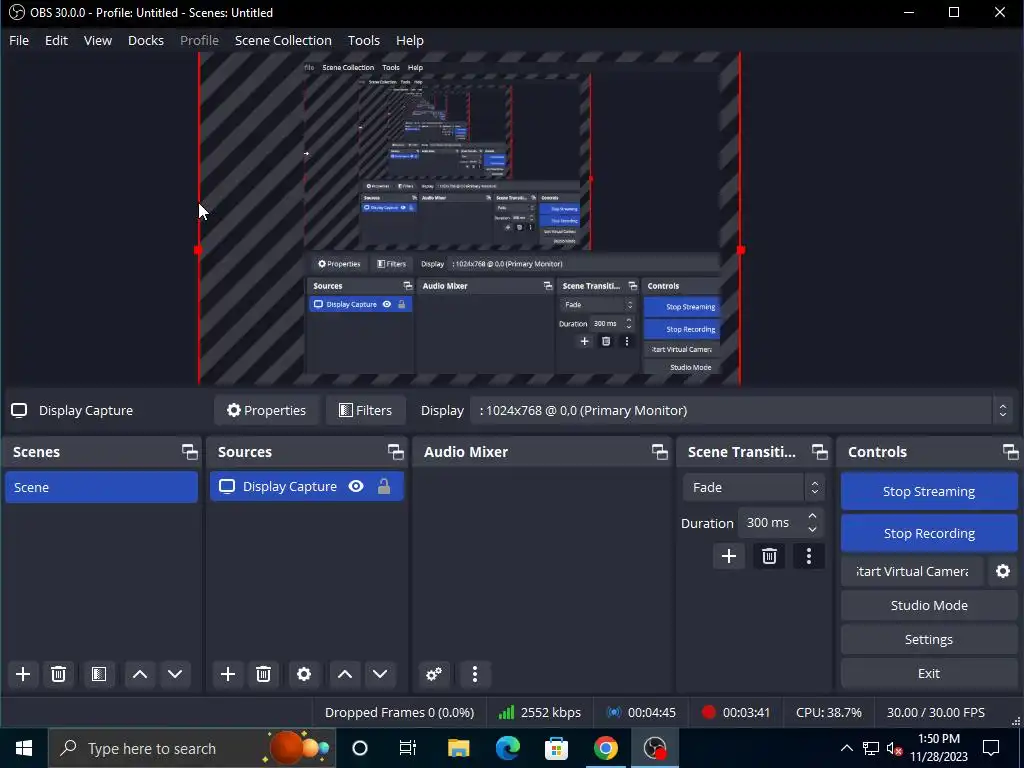The image size is (1024, 768).
Task: Move scene down arrow in Scenes dock
Action: (175, 674)
